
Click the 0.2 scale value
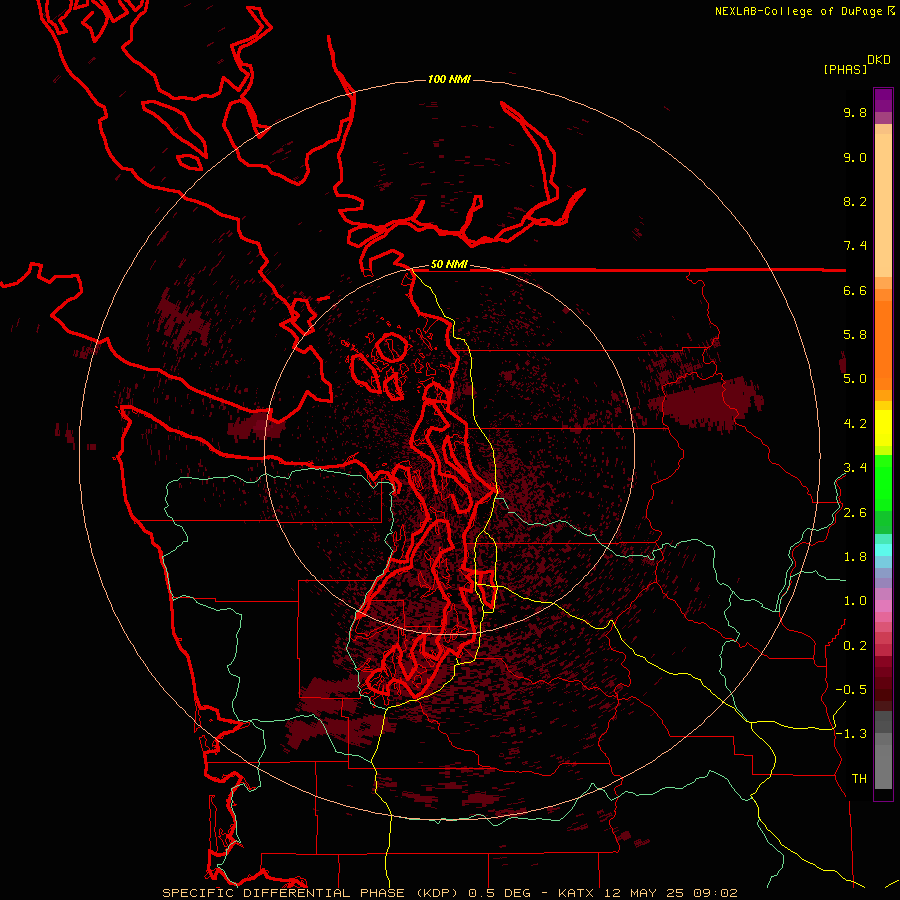point(855,646)
